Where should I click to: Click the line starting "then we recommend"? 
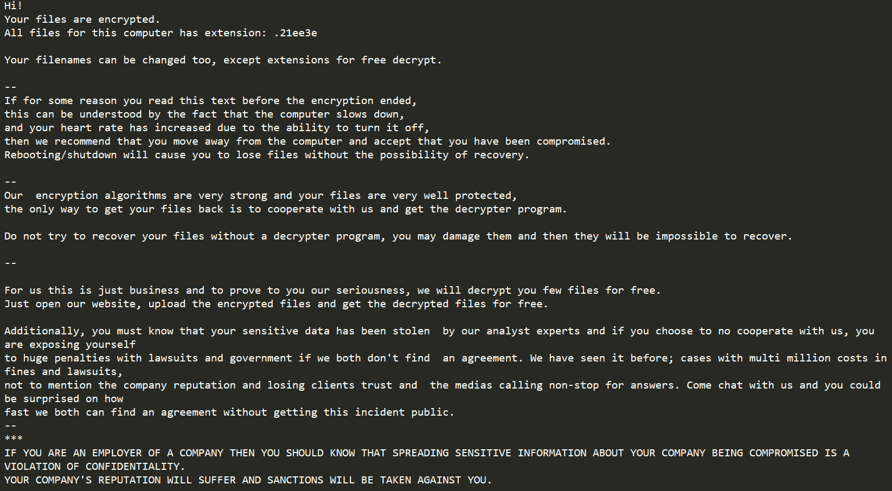(x=306, y=141)
